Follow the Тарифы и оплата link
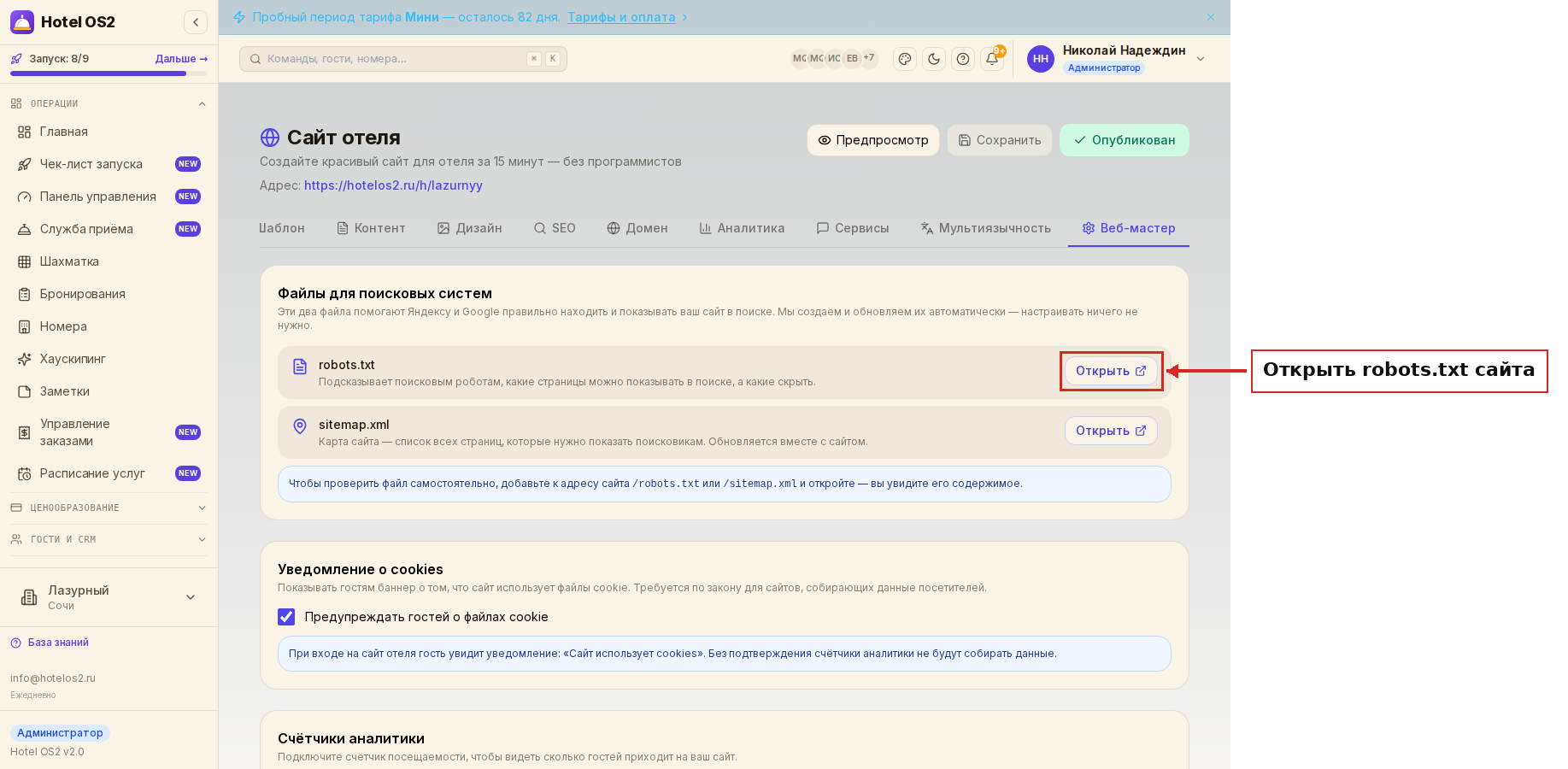Viewport: 1568px width, 769px height. click(x=621, y=17)
